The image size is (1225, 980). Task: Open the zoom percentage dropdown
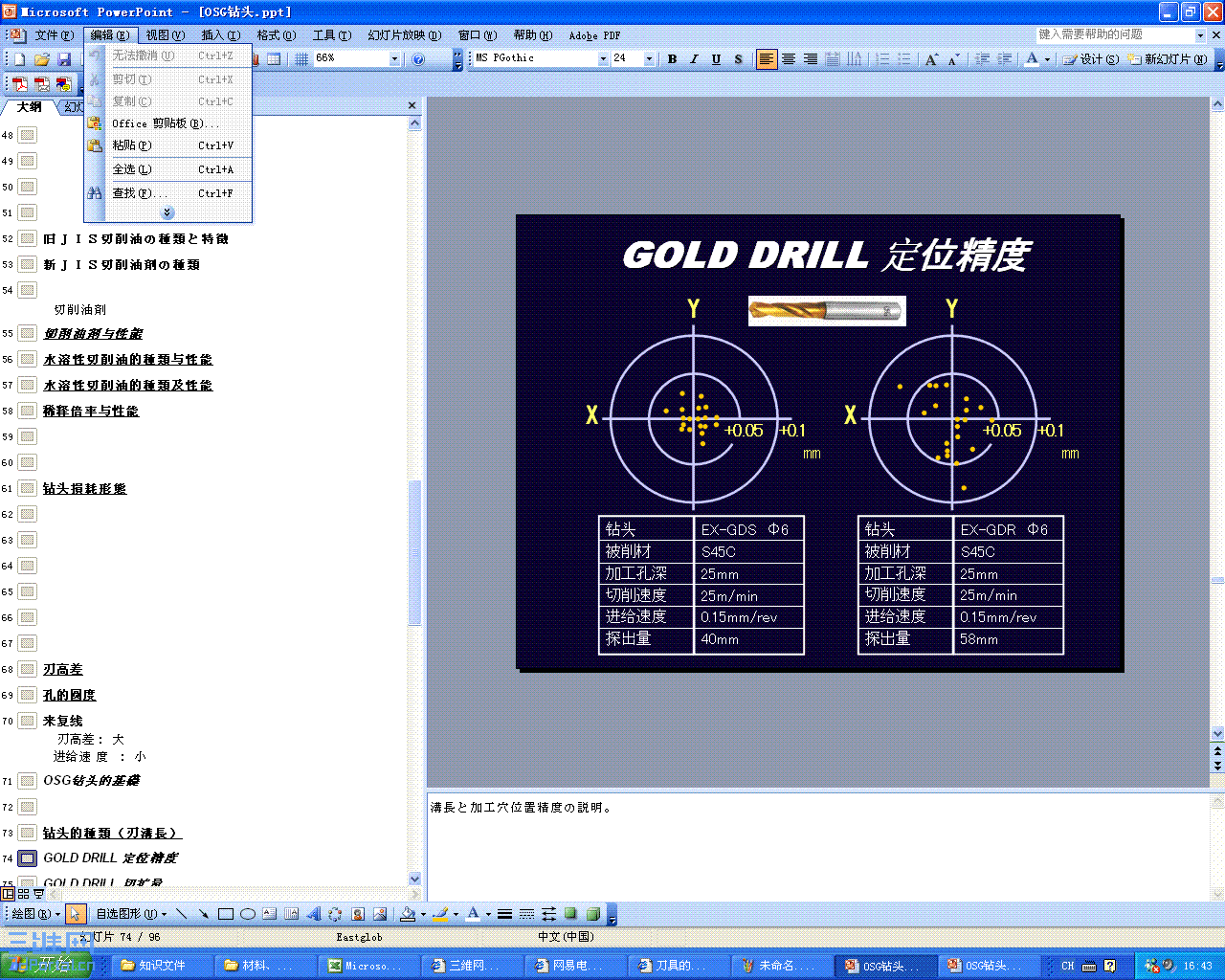click(394, 59)
